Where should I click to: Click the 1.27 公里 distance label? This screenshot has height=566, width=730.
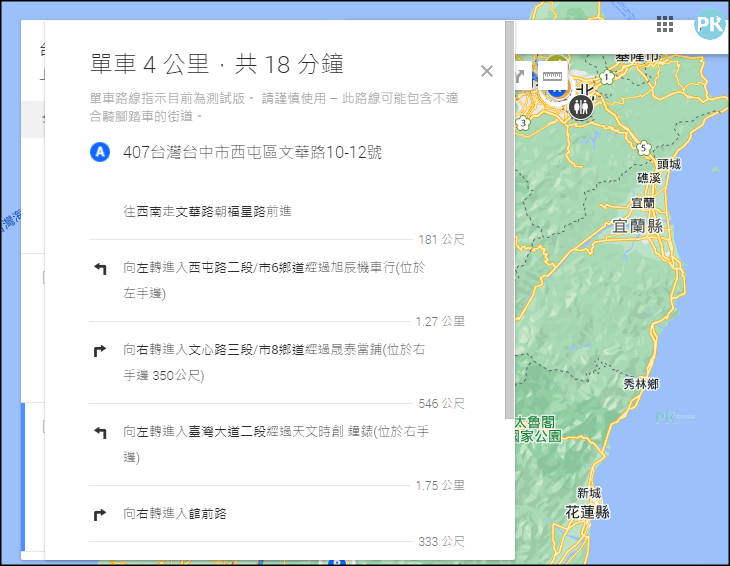pos(440,321)
